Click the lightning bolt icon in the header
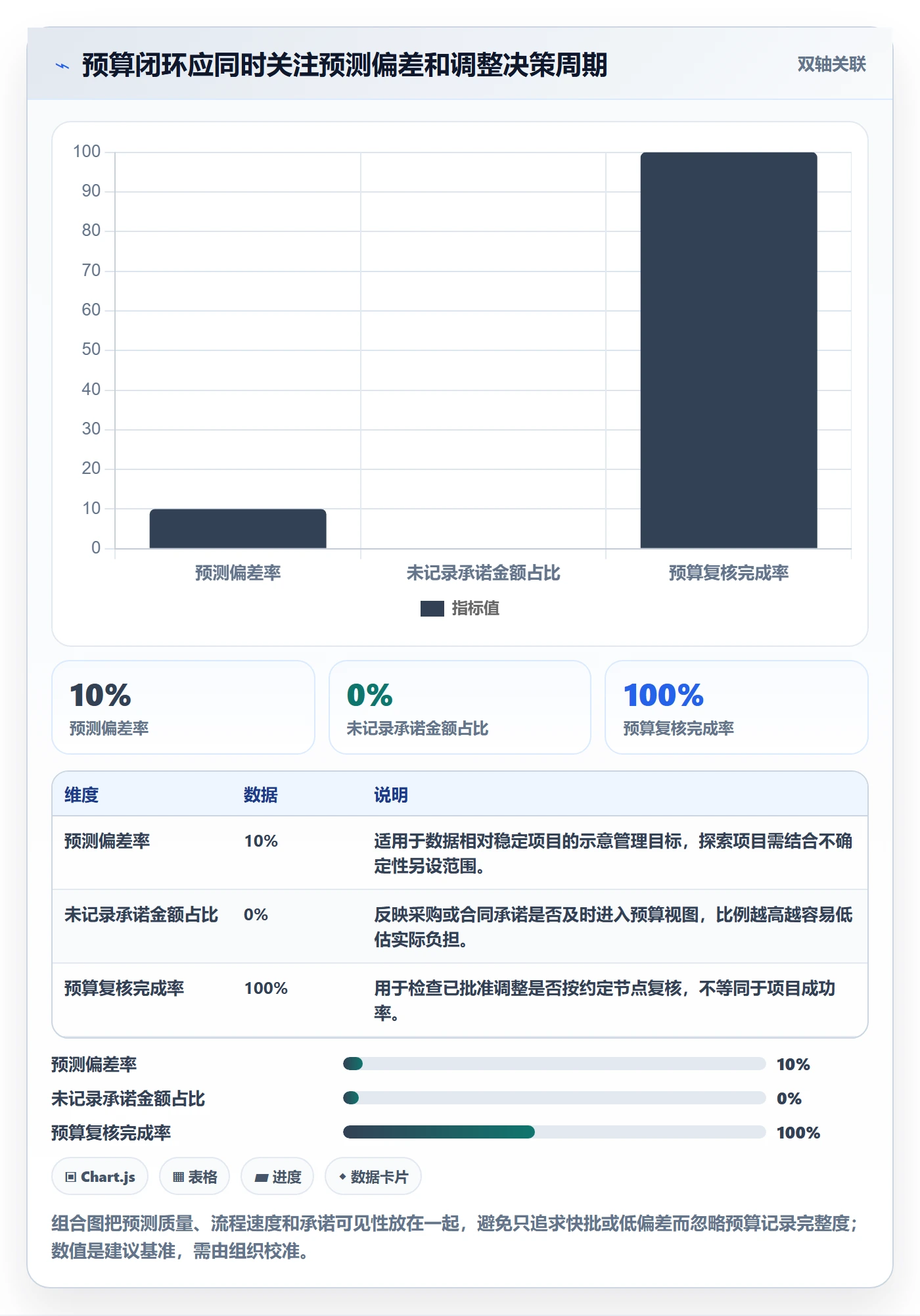The height and width of the screenshot is (1316, 920). pos(62,66)
